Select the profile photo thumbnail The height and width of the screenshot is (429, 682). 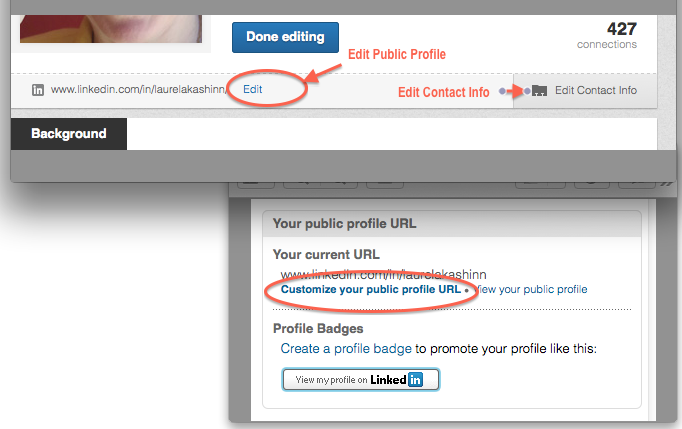pyautogui.click(x=111, y=29)
